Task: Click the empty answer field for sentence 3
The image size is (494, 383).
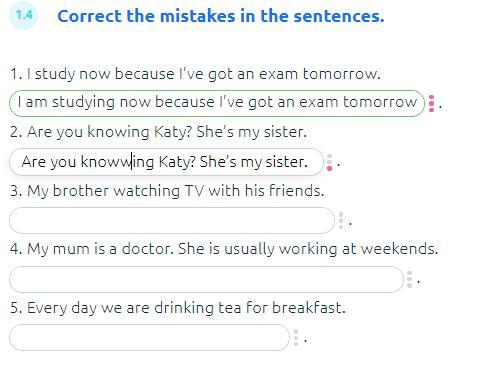Action: pyautogui.click(x=172, y=220)
